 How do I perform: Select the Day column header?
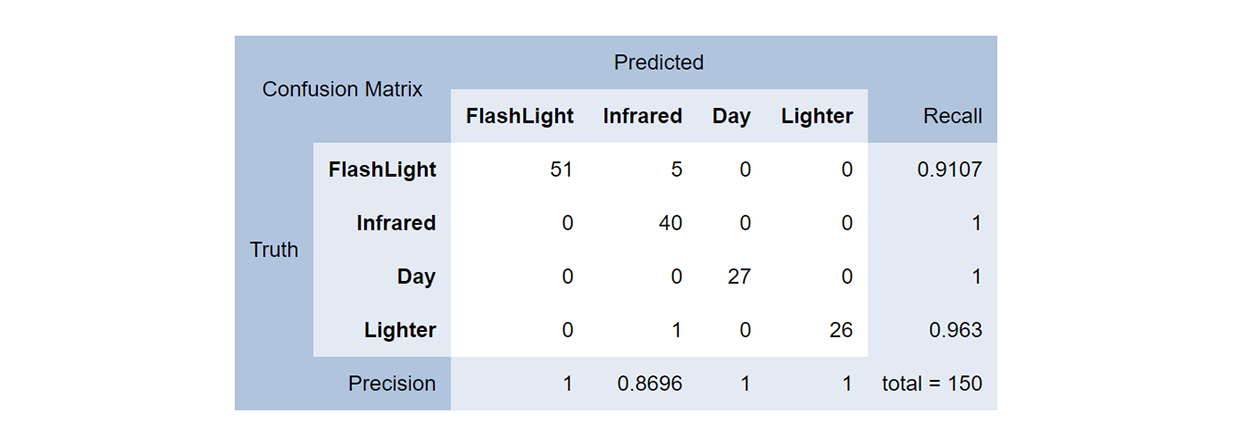tap(731, 116)
